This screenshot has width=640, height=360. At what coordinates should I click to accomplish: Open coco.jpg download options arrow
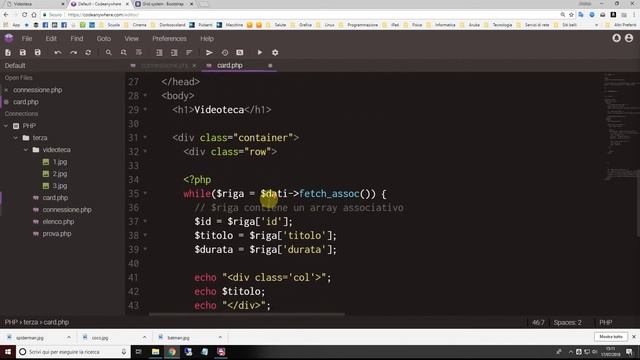(144, 338)
